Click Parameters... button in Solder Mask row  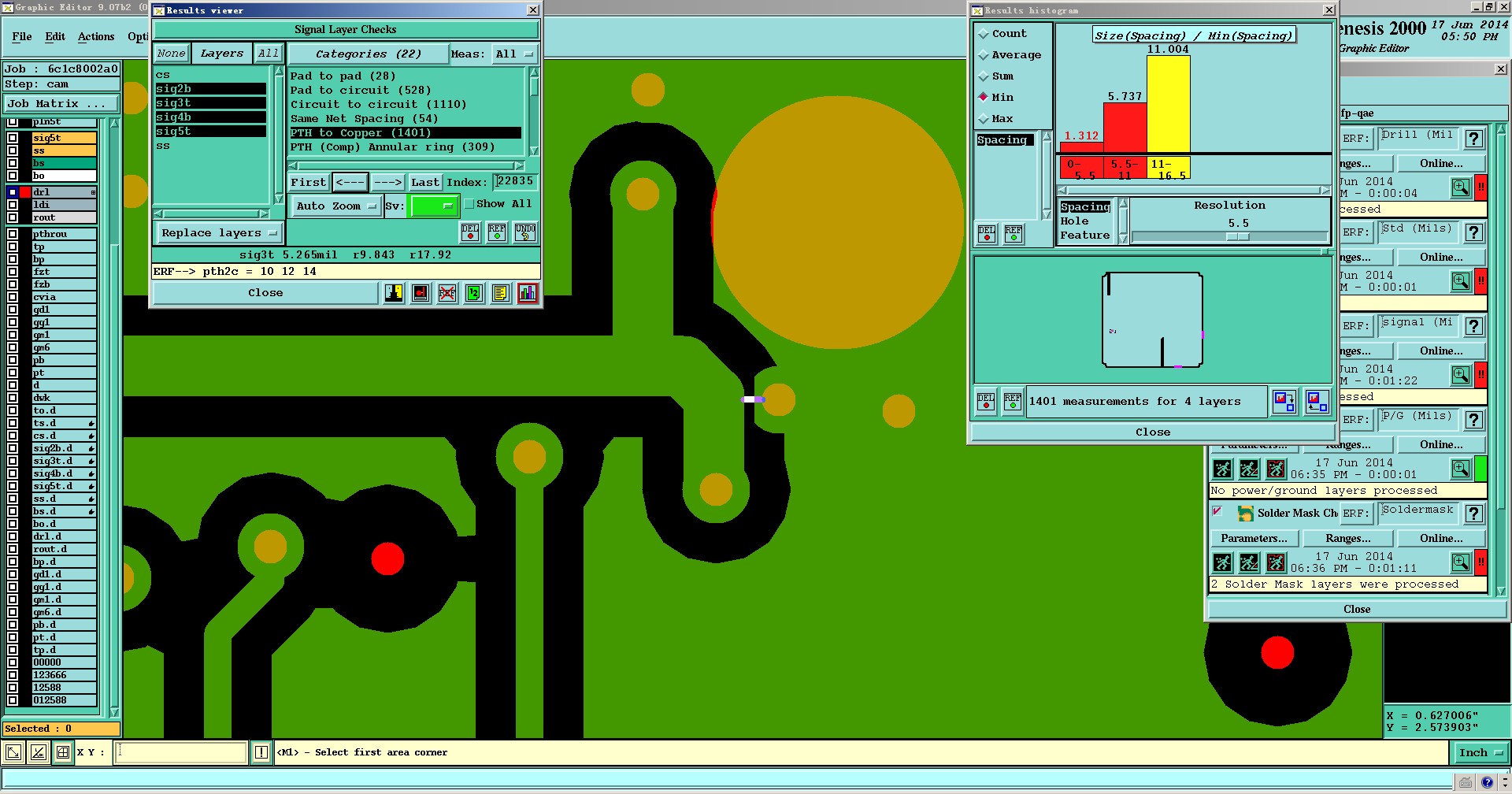(1254, 539)
